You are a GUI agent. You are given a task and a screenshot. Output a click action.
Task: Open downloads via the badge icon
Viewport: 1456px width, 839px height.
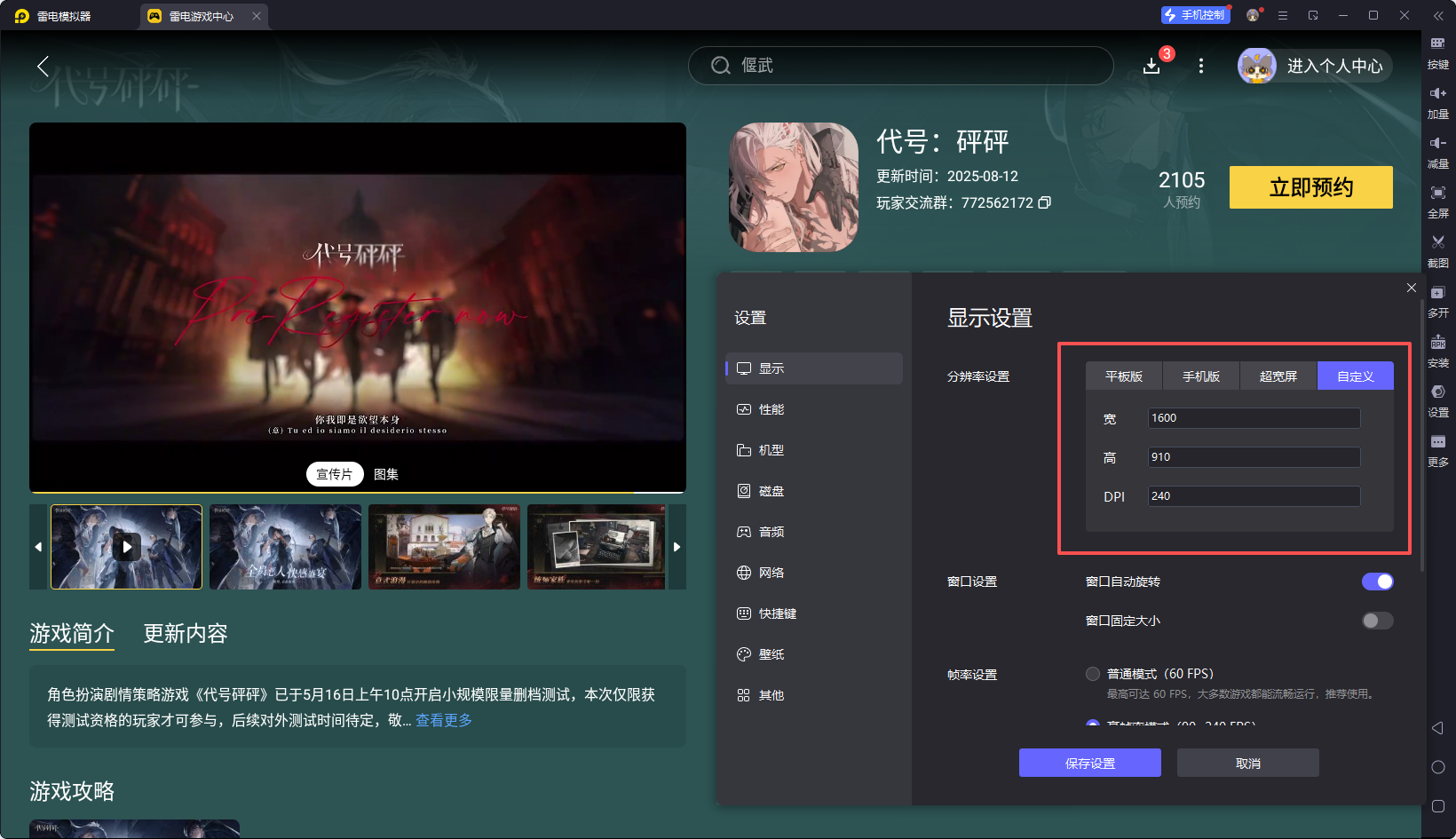pos(1151,65)
